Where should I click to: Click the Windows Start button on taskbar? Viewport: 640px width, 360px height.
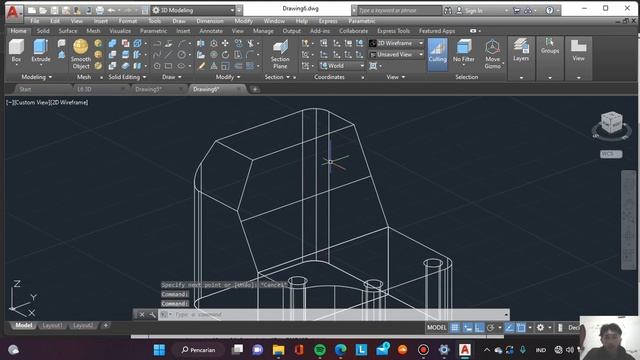point(159,350)
